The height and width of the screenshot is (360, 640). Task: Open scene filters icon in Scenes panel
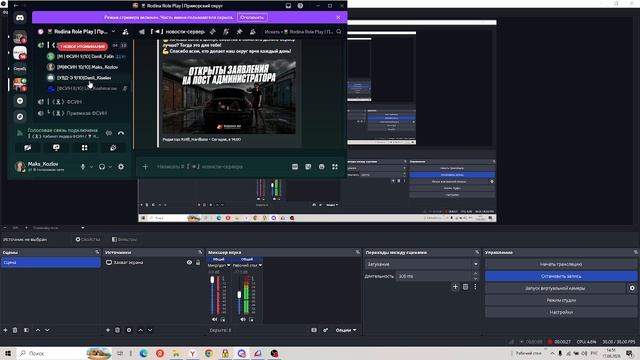[x=26, y=330]
